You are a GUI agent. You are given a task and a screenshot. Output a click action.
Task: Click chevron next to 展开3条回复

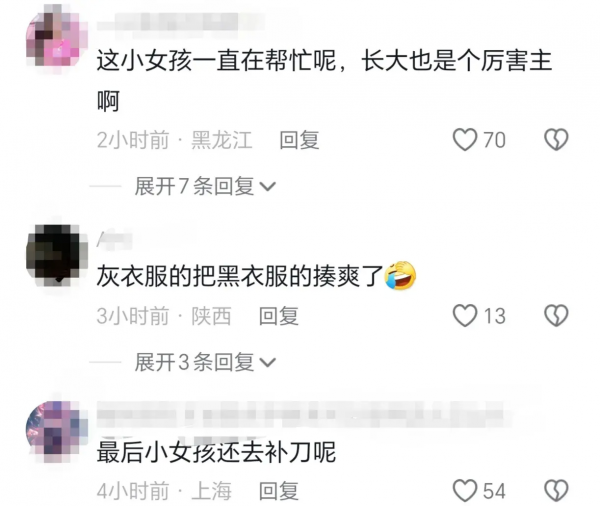click(x=267, y=362)
